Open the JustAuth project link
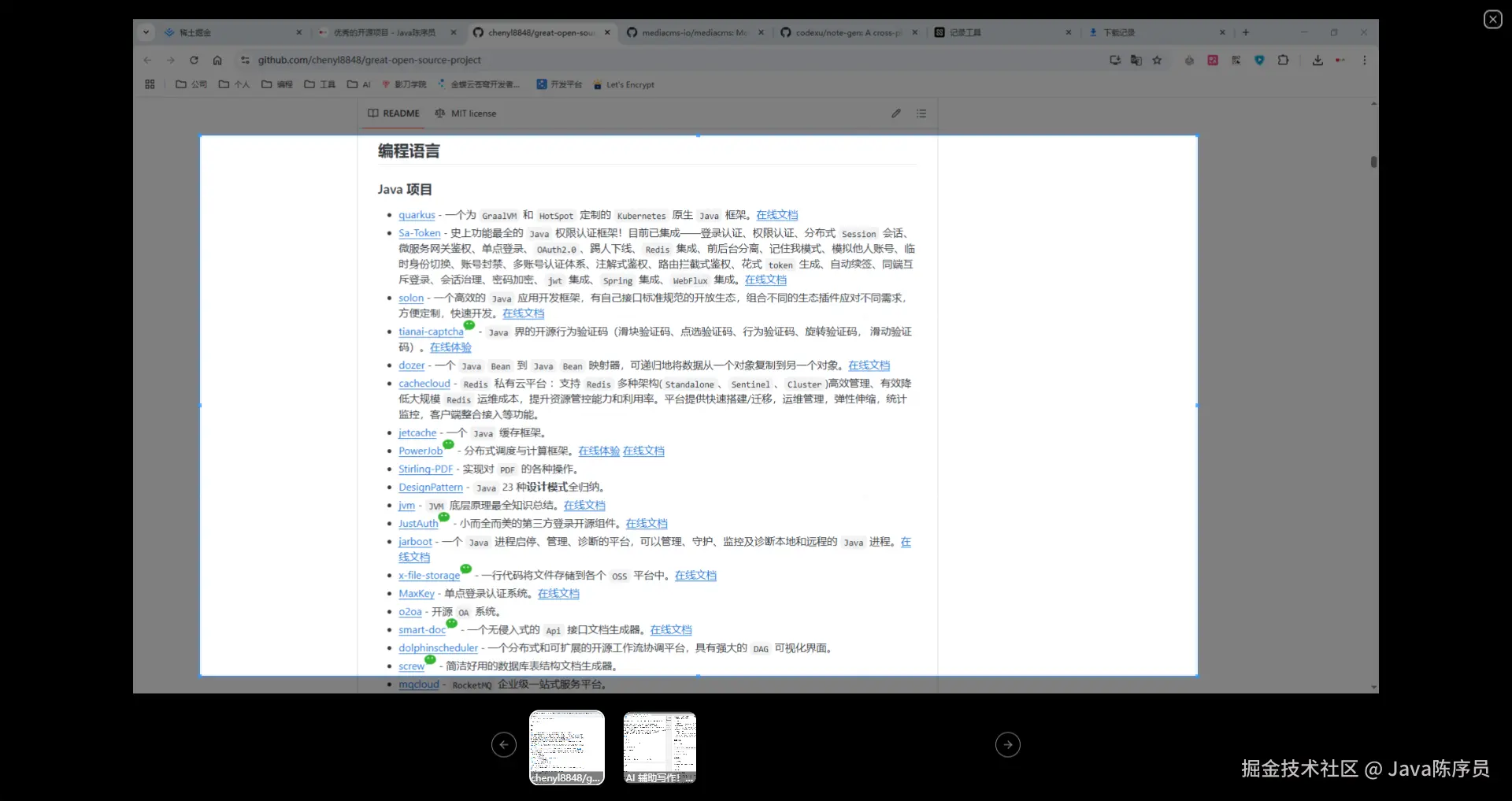This screenshot has height=801, width=1512. [418, 524]
